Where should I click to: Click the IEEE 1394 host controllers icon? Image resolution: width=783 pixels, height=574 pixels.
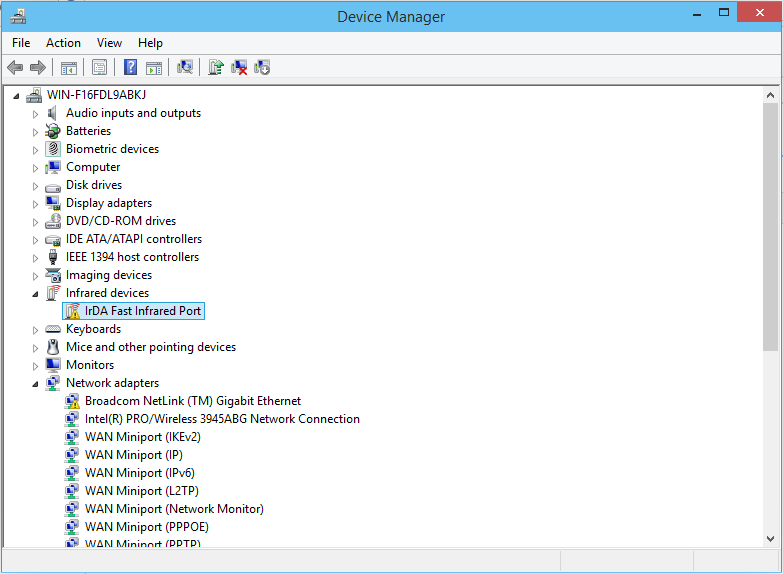click(53, 257)
